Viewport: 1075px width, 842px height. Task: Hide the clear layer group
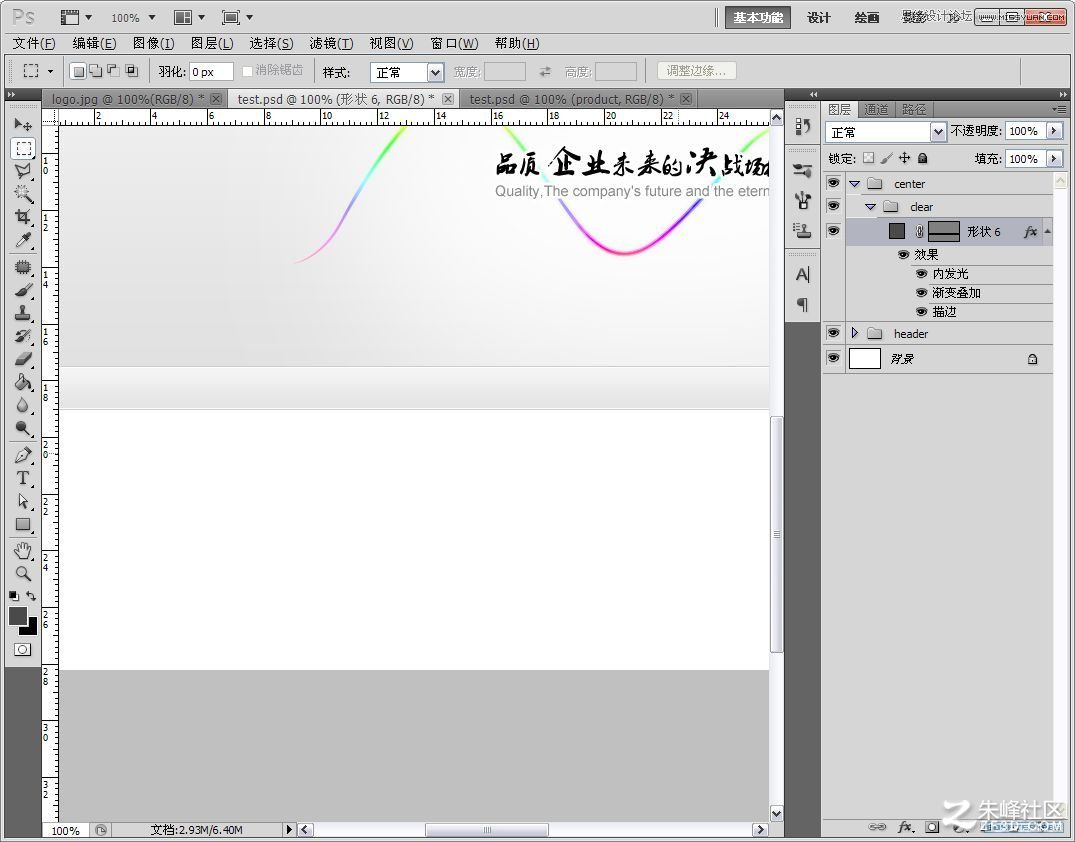[833, 206]
